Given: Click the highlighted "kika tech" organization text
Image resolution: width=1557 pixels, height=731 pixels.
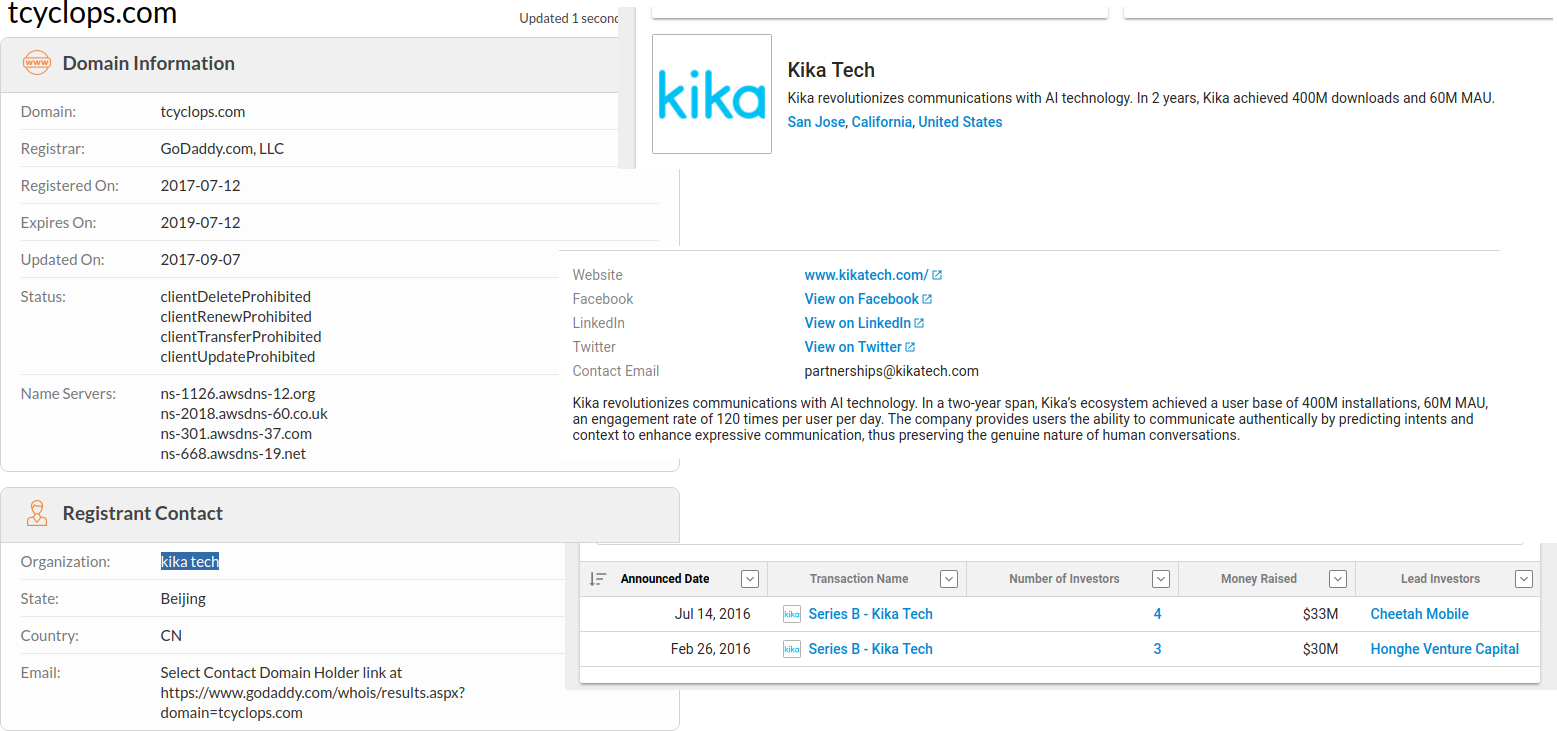Looking at the screenshot, I should (190, 562).
